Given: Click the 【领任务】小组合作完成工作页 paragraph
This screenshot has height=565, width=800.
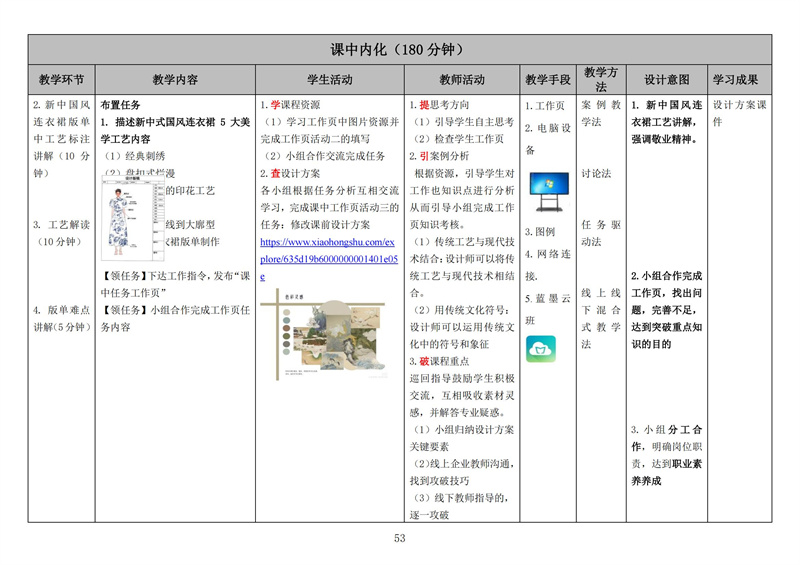Looking at the screenshot, I should point(176,318).
